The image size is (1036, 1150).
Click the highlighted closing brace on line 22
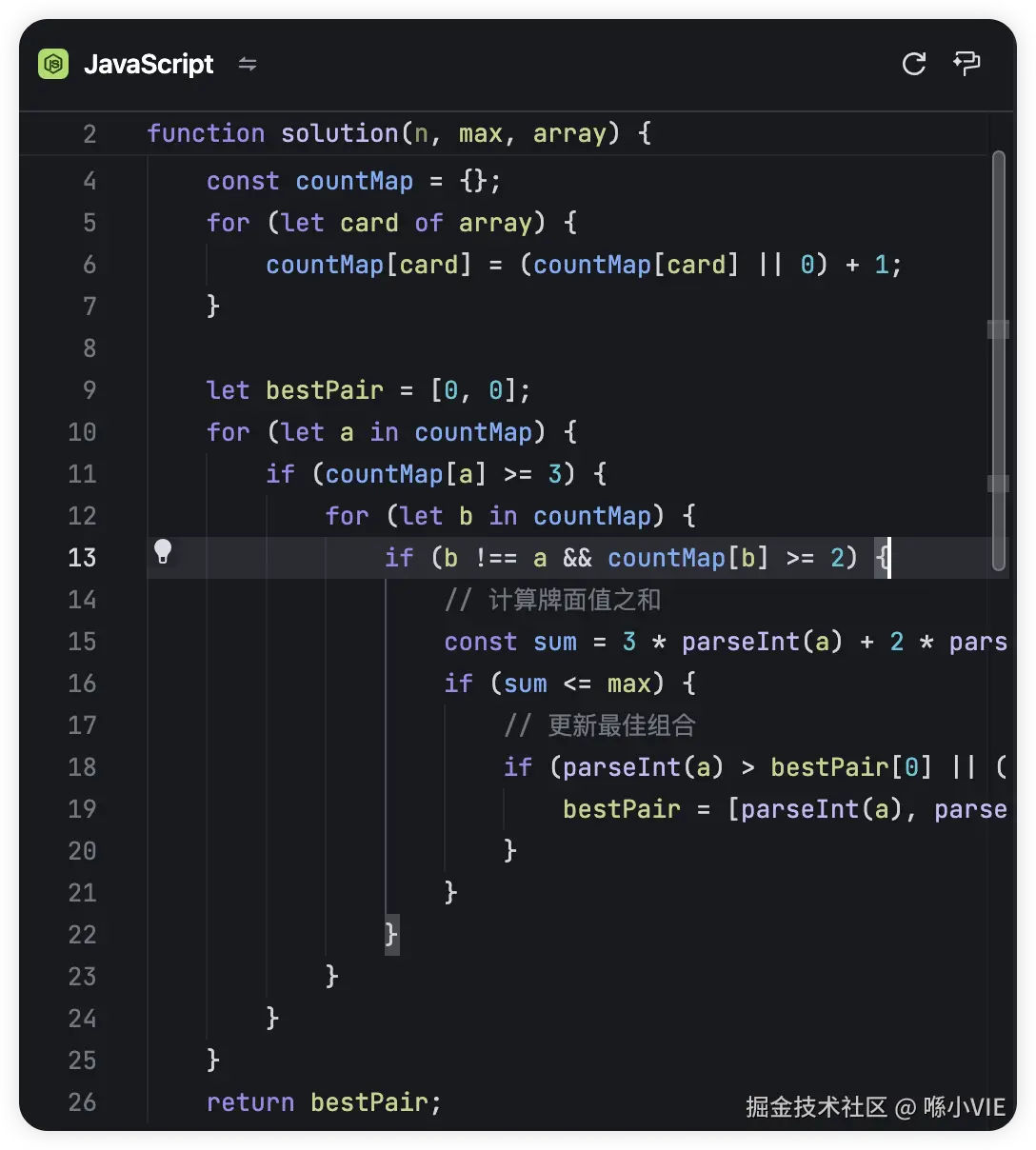click(x=391, y=934)
